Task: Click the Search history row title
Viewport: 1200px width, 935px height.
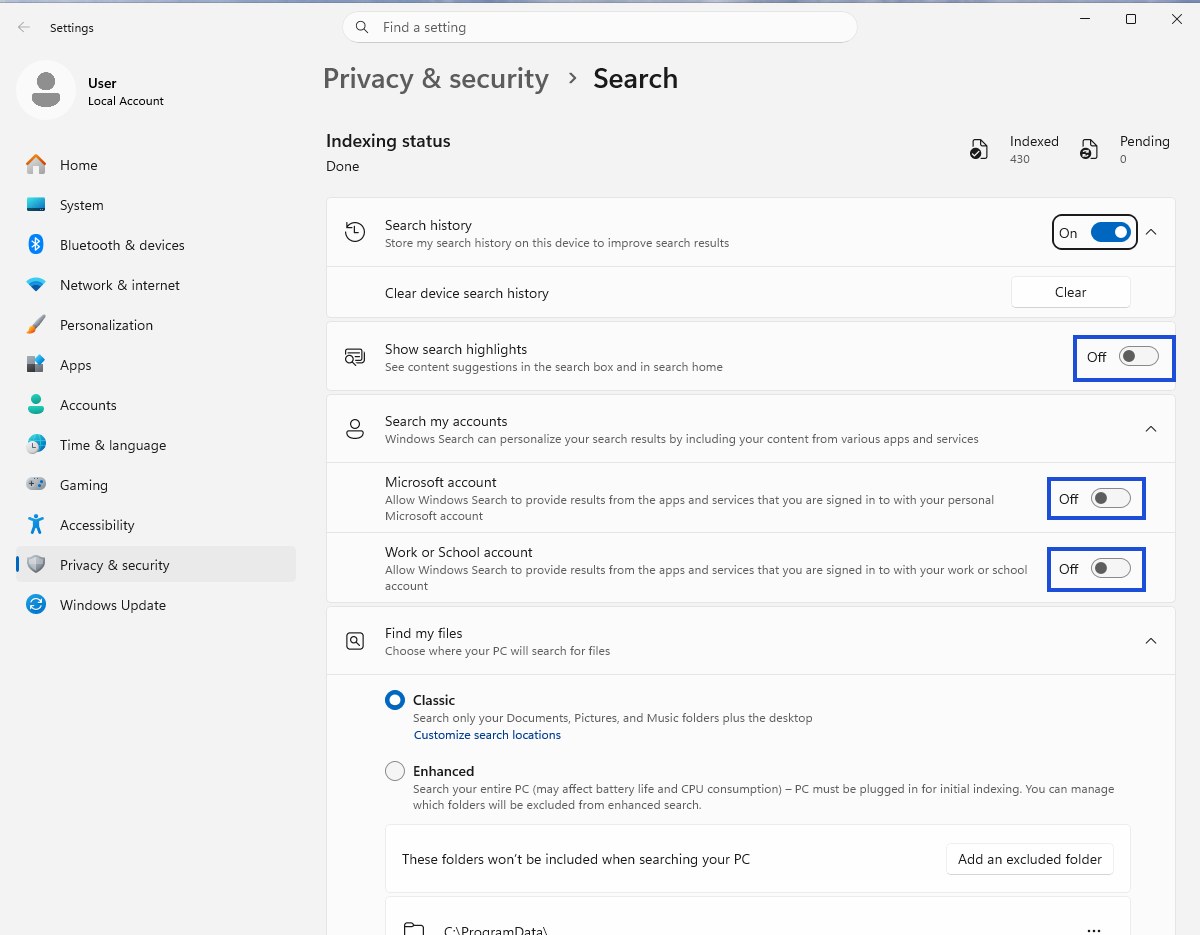Action: 428,225
